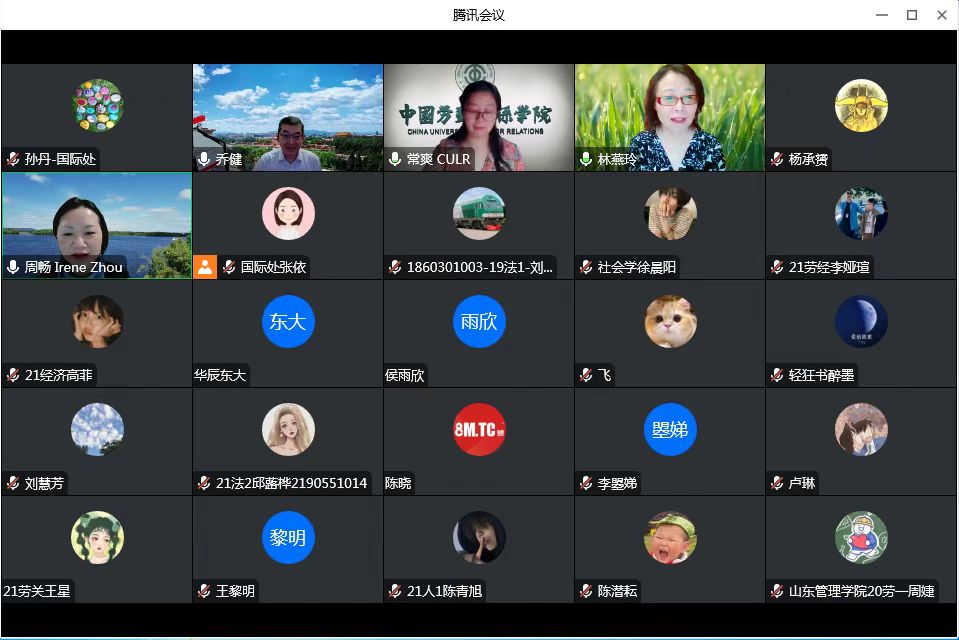The image size is (959, 640).
Task: Select the moon avatar of 轻狂书醉墨
Action: tap(861, 321)
